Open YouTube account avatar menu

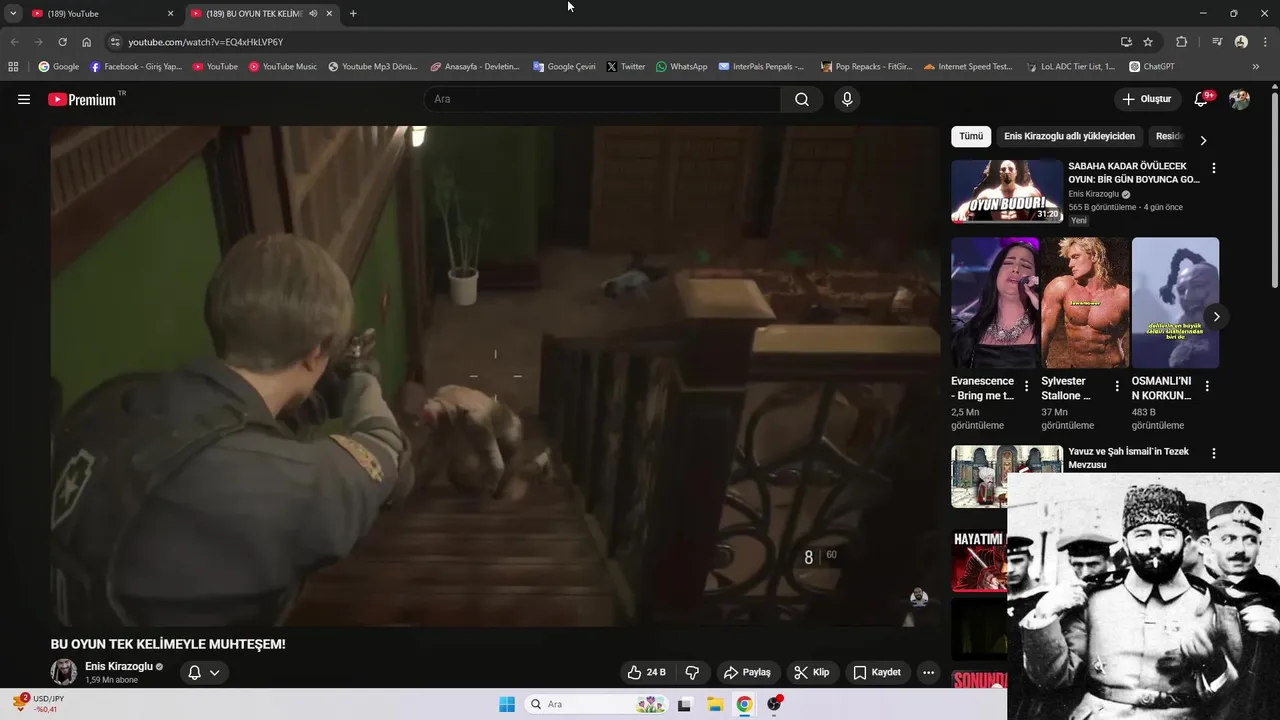[1239, 99]
